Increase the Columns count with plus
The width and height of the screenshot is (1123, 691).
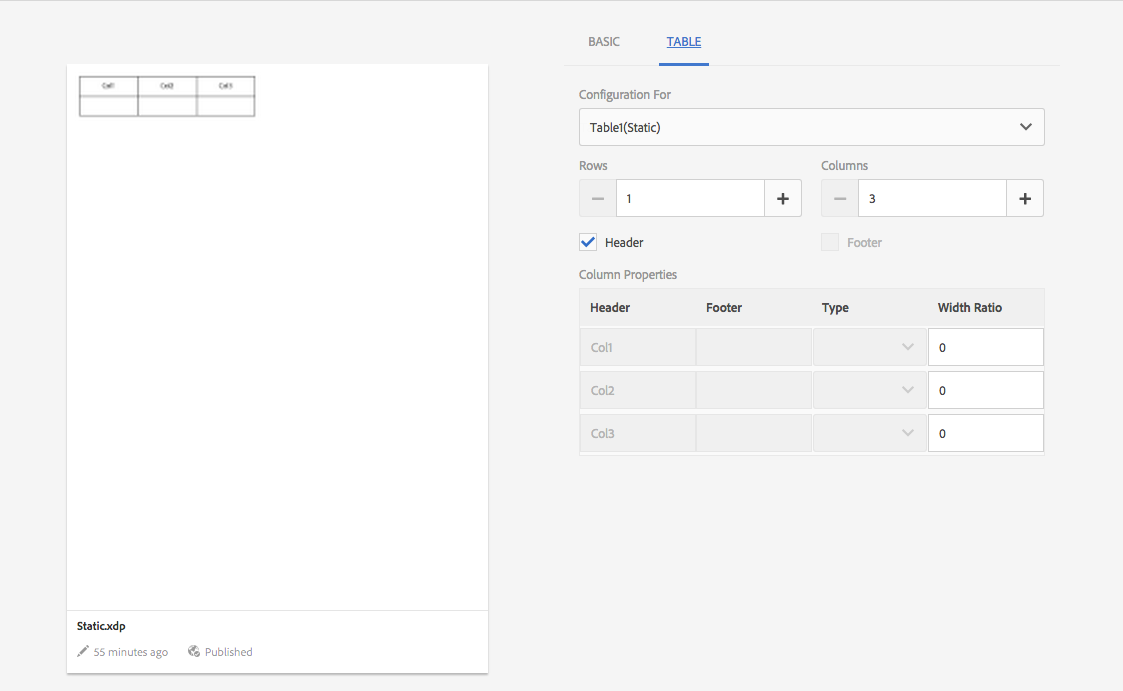click(x=1025, y=199)
